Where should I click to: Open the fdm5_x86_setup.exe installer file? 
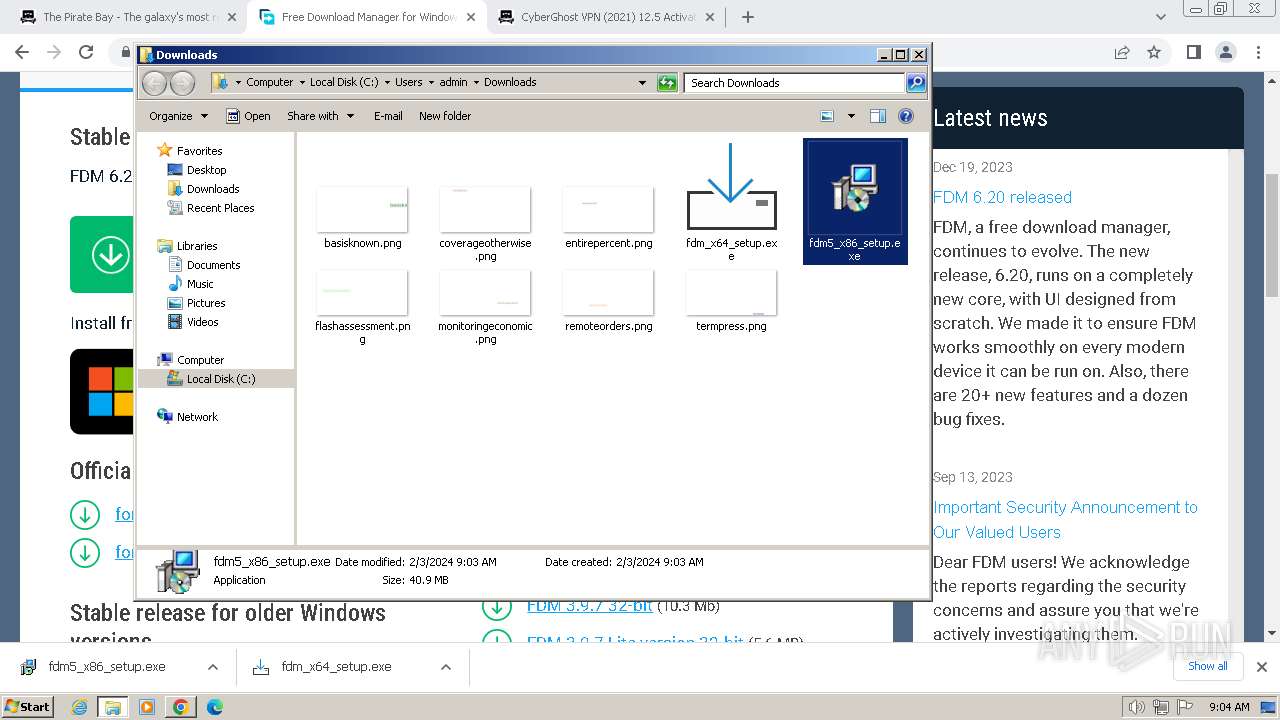855,201
